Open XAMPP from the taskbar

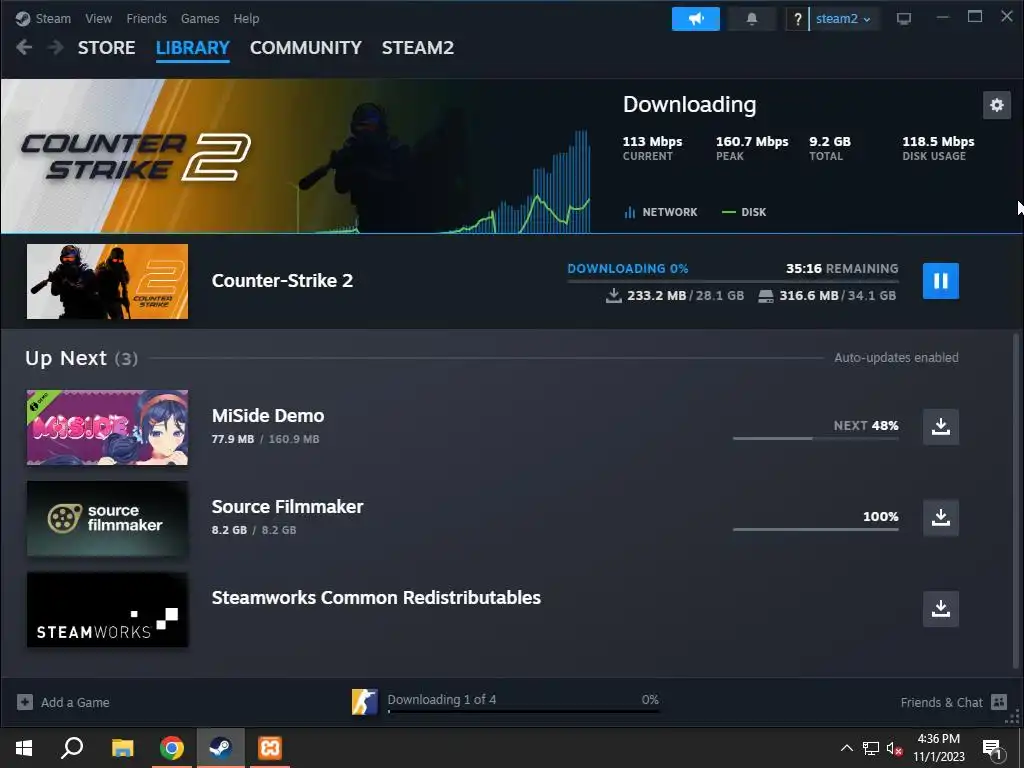click(x=270, y=748)
